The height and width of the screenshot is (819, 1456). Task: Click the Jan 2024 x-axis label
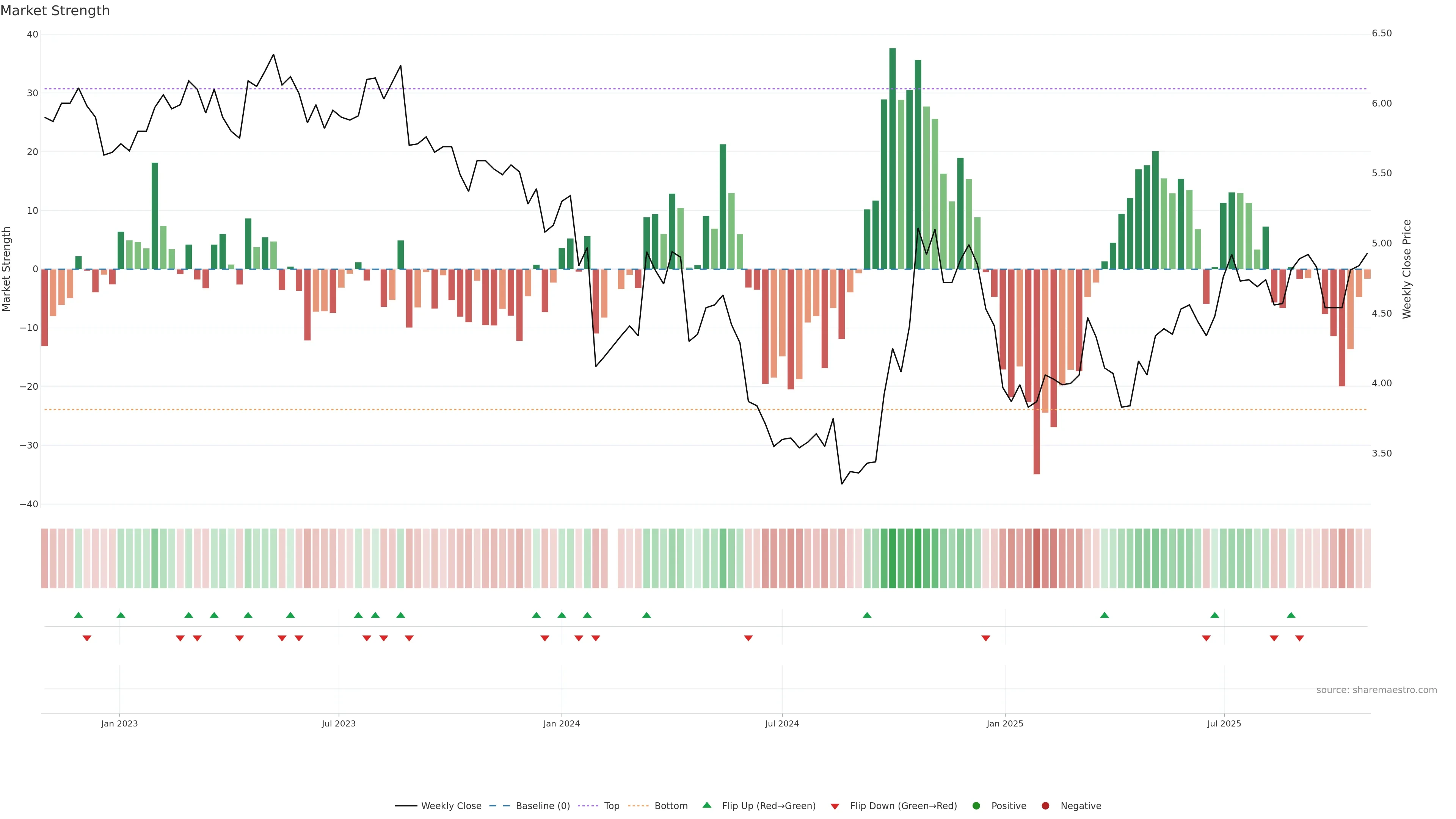(561, 723)
